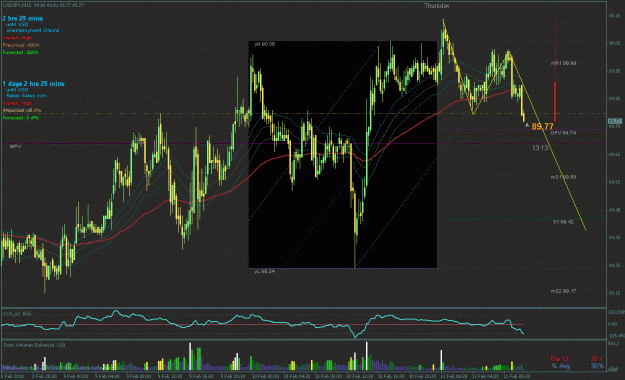Click the thick red vertical range bar

(x=555, y=102)
